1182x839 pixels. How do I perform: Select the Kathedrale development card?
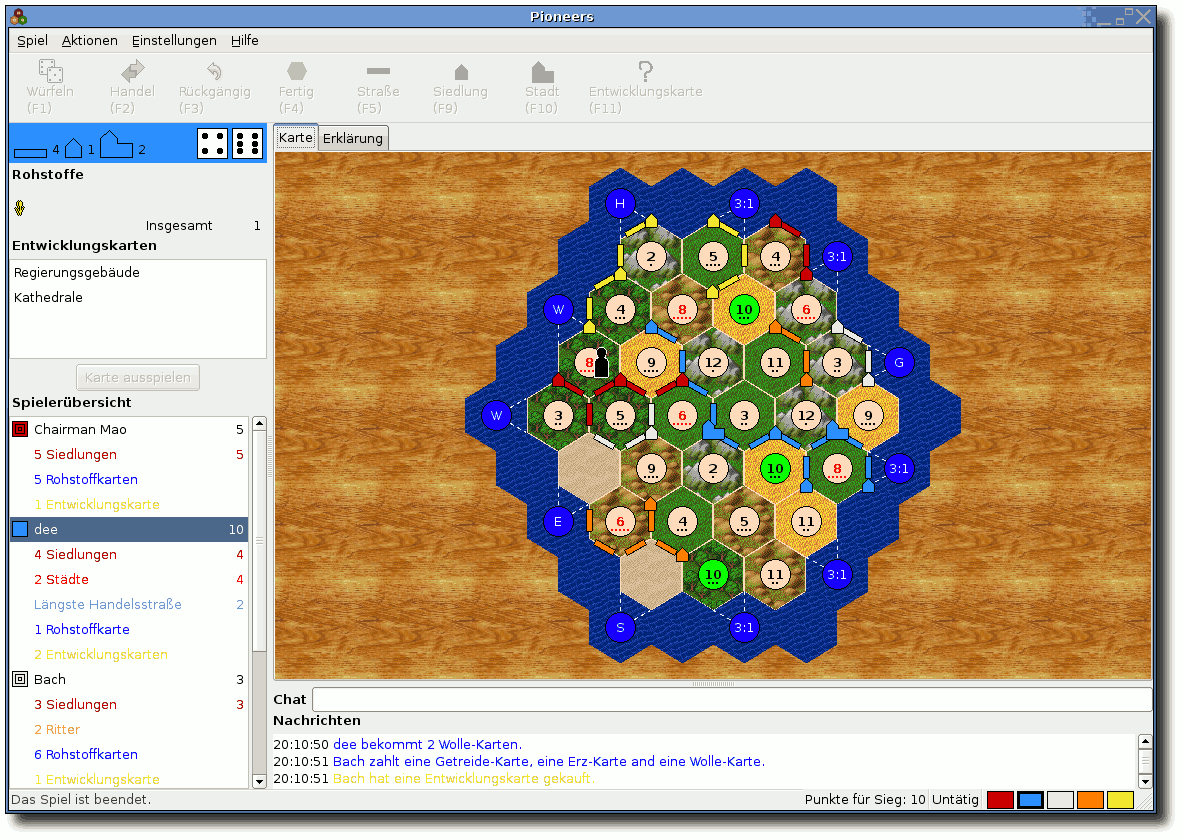point(138,297)
